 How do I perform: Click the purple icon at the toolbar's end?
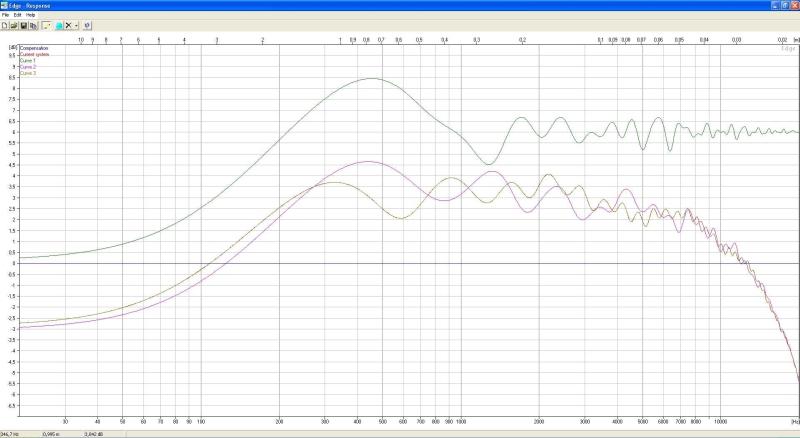point(87,25)
